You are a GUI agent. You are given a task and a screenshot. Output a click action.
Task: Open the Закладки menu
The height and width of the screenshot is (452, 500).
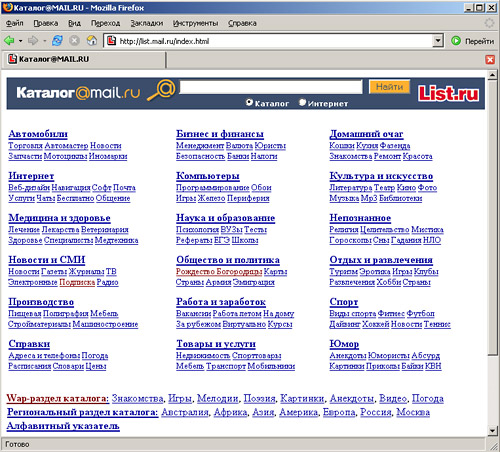coord(147,23)
